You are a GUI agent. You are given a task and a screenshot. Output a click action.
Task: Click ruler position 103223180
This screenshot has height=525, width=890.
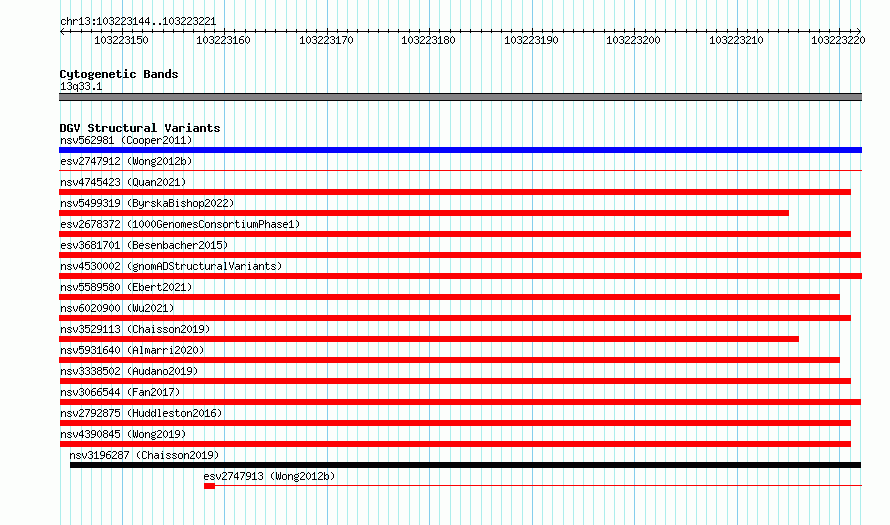click(x=428, y=40)
